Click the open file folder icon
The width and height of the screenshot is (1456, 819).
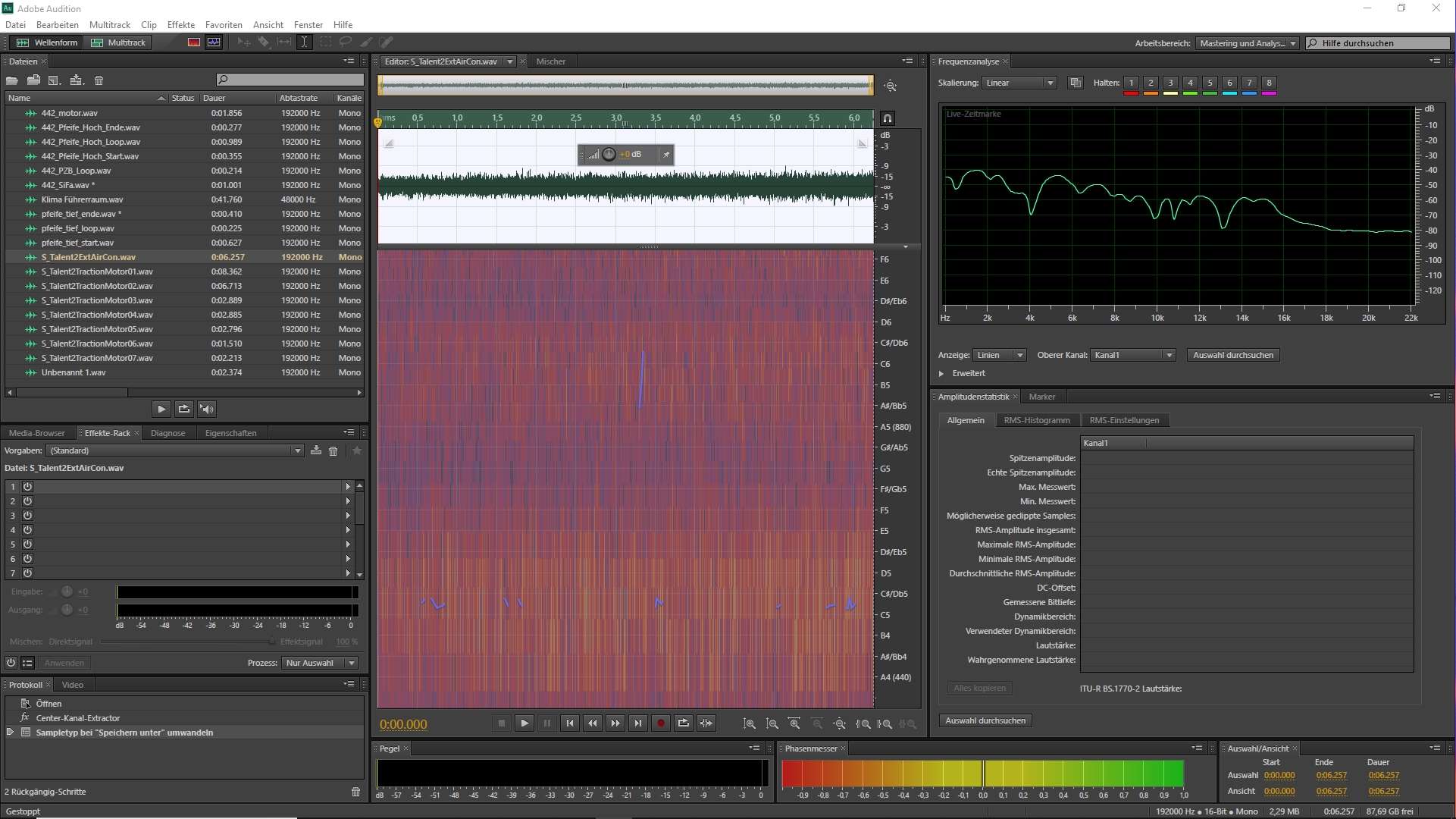(12, 80)
